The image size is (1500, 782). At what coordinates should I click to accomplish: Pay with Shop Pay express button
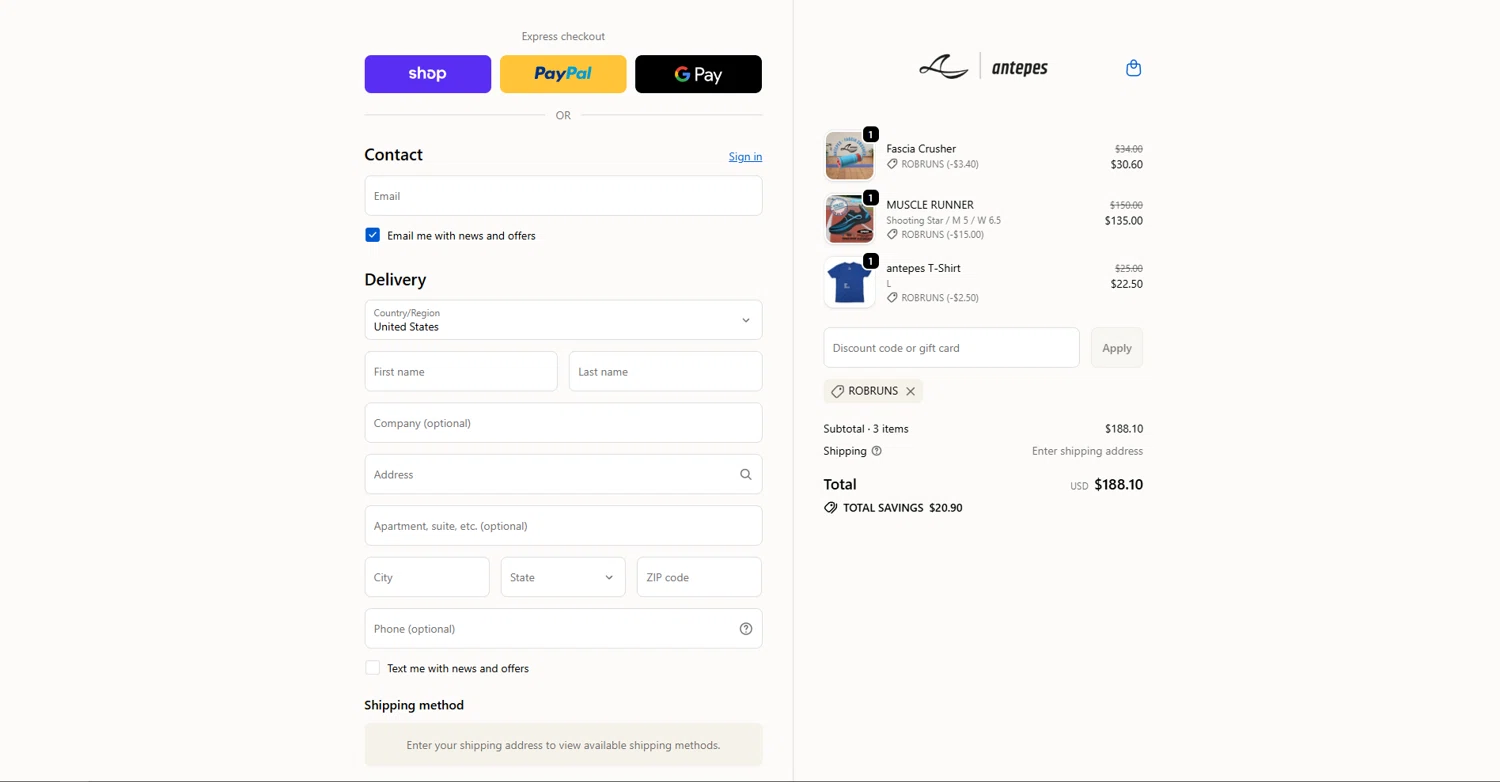[427, 74]
